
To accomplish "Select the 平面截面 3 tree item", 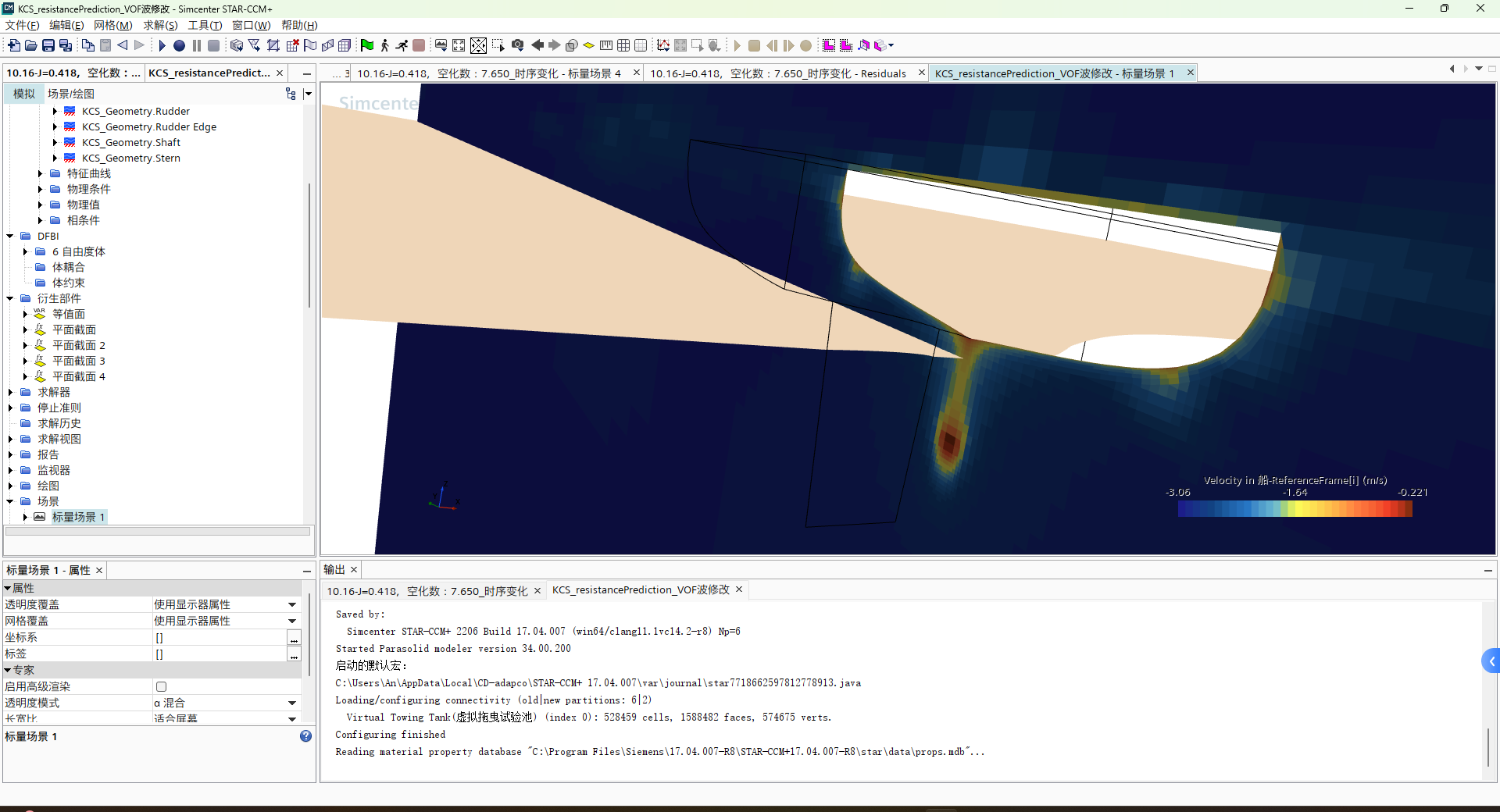I will pyautogui.click(x=78, y=361).
